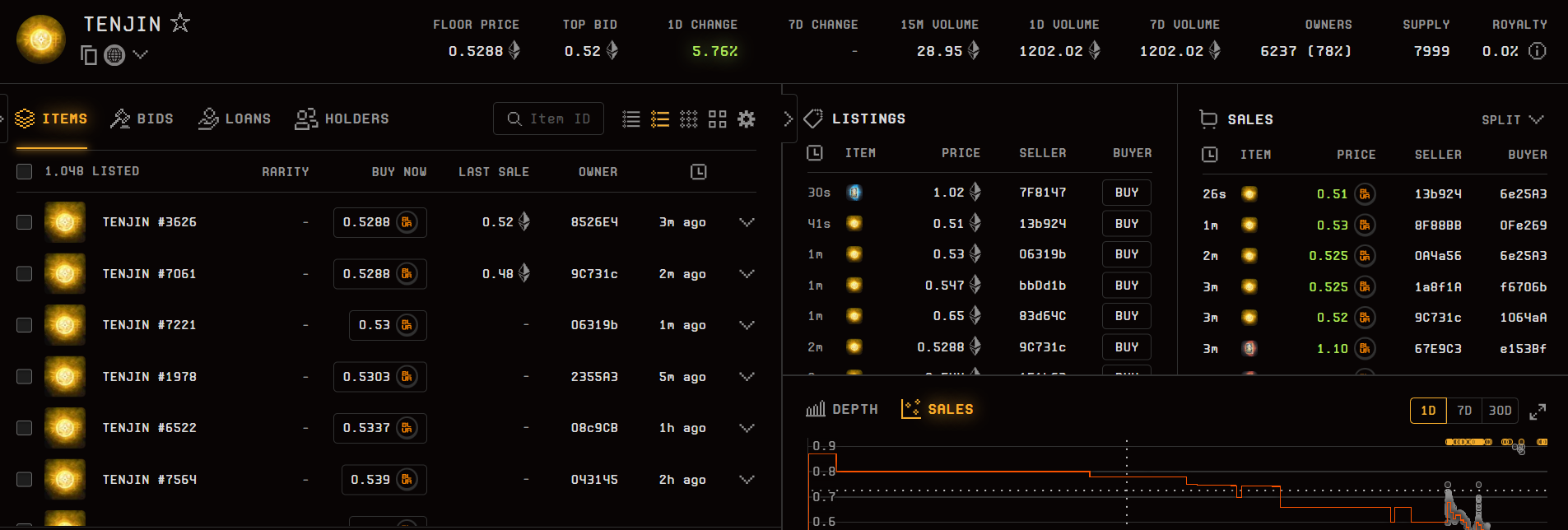Open the SPLIT dropdown in Sales panel
1568x530 pixels.
point(1512,119)
